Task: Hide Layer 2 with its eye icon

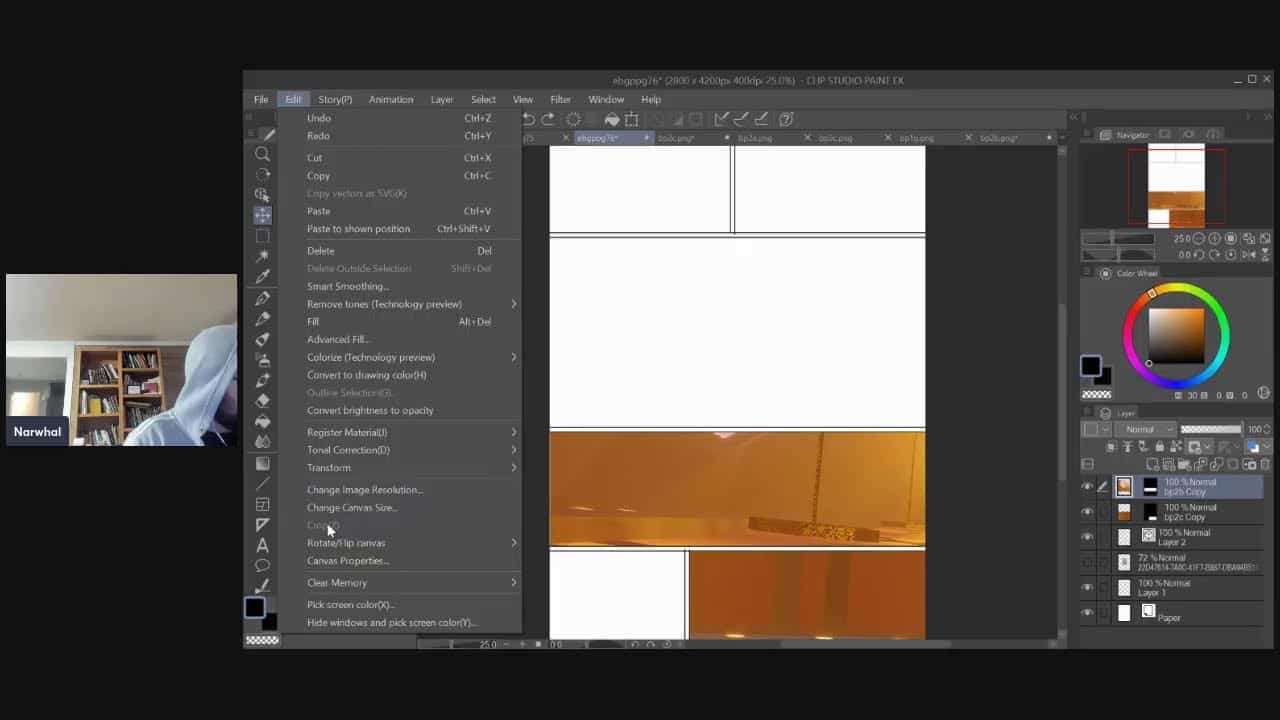Action: pos(1087,537)
